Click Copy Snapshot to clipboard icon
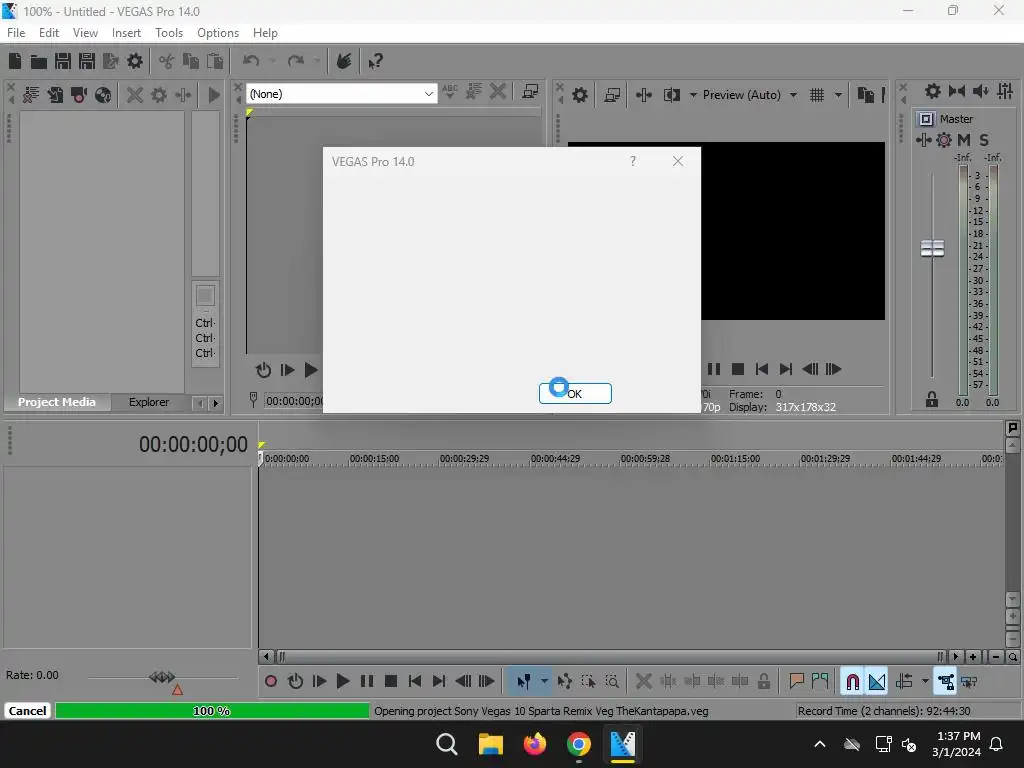This screenshot has height=768, width=1024. click(x=865, y=95)
